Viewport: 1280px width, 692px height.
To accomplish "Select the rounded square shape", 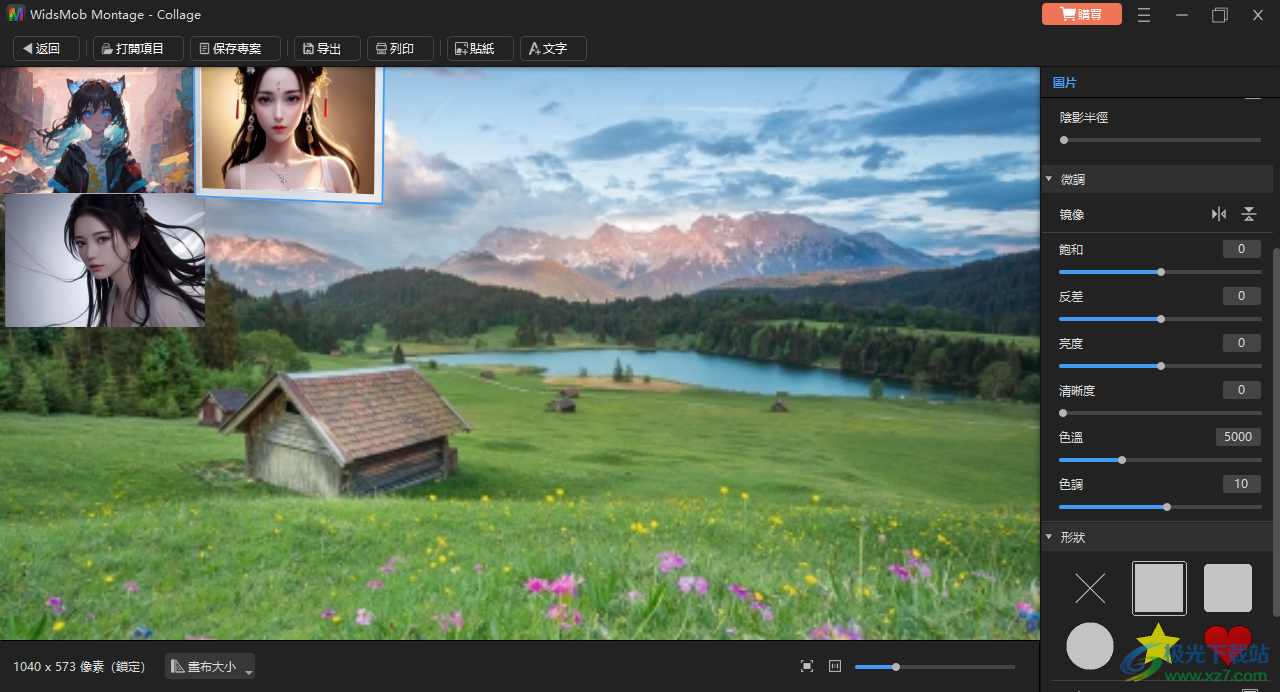I will tap(1227, 588).
